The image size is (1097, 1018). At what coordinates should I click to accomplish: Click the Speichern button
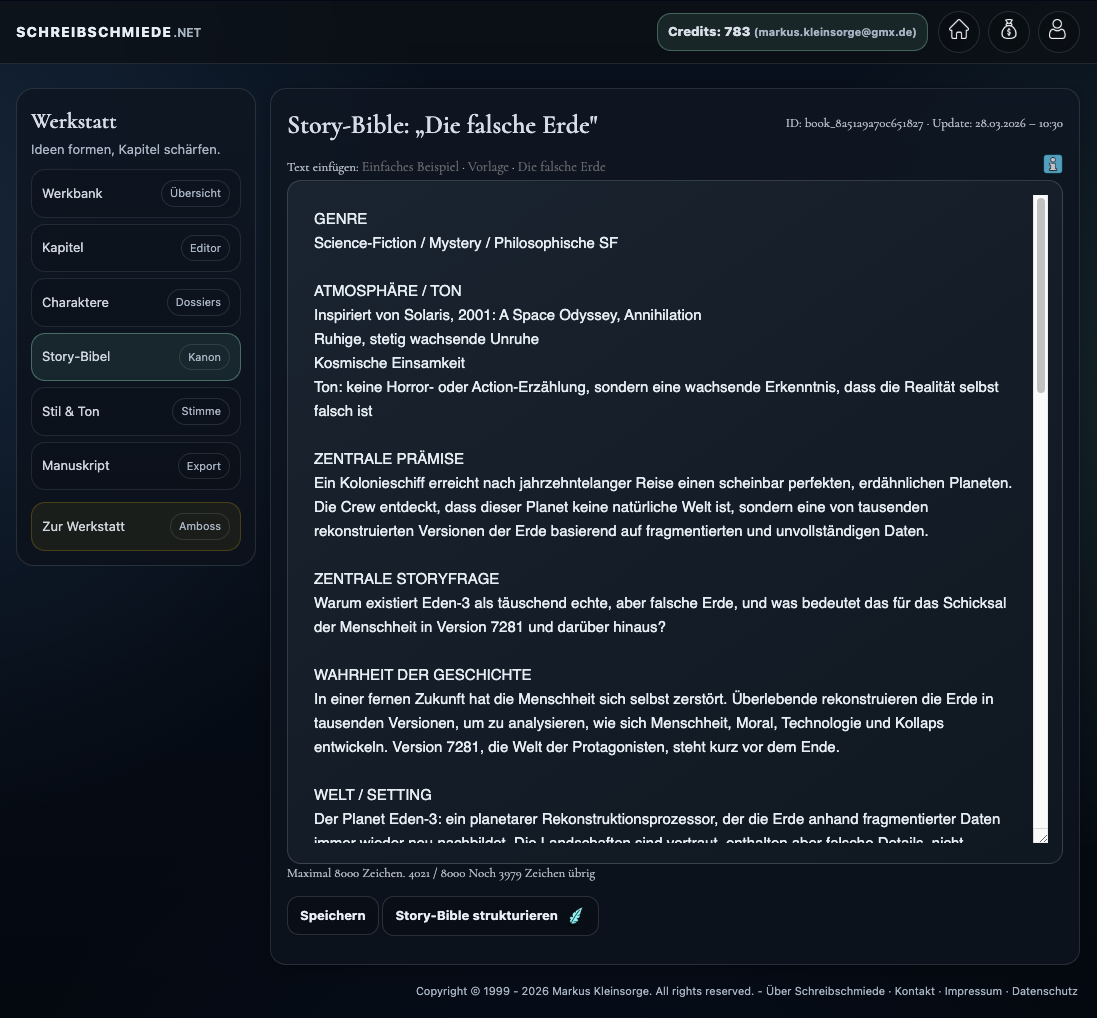pos(332,915)
